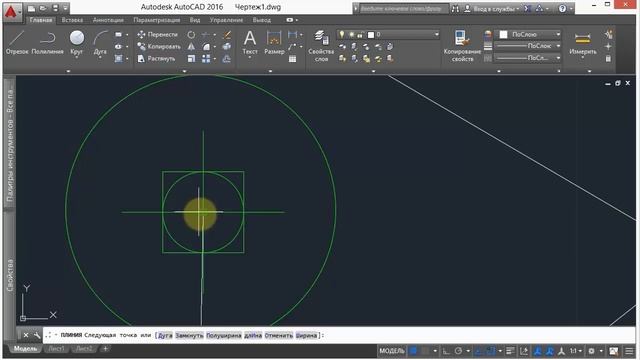Click the New file quick-access icon

[31, 8]
